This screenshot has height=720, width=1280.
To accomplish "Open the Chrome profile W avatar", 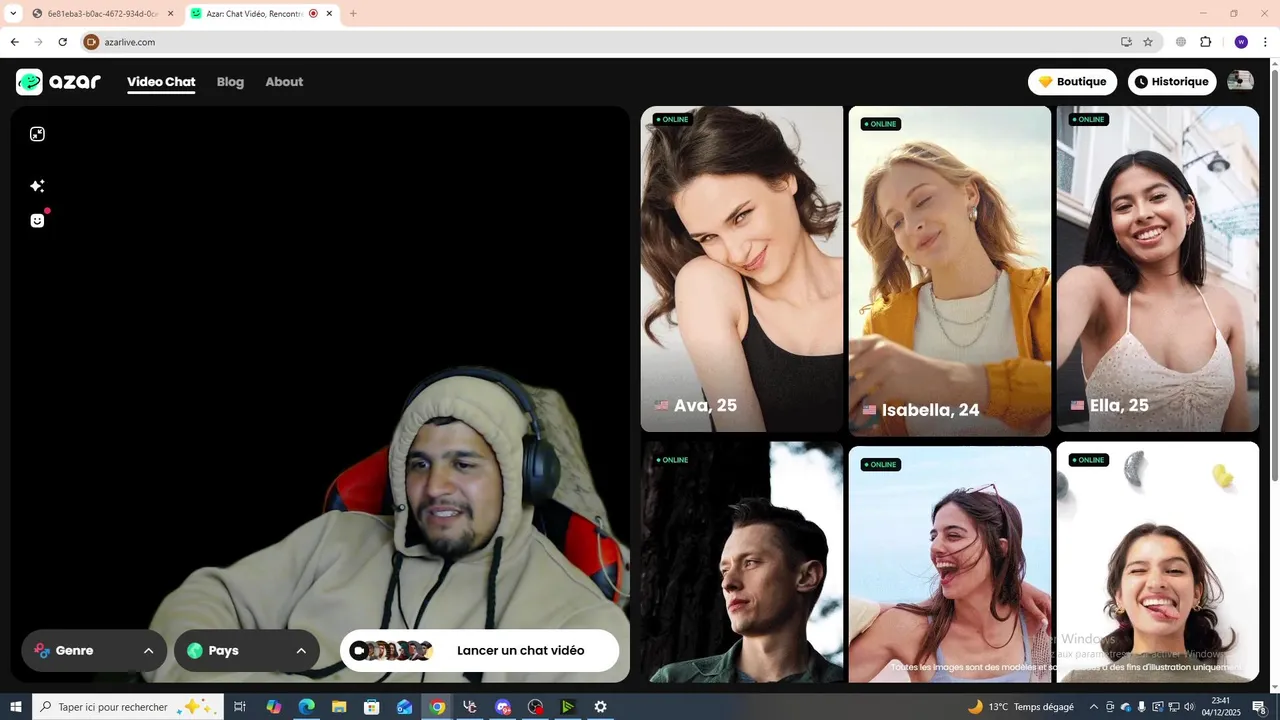I will tap(1241, 42).
